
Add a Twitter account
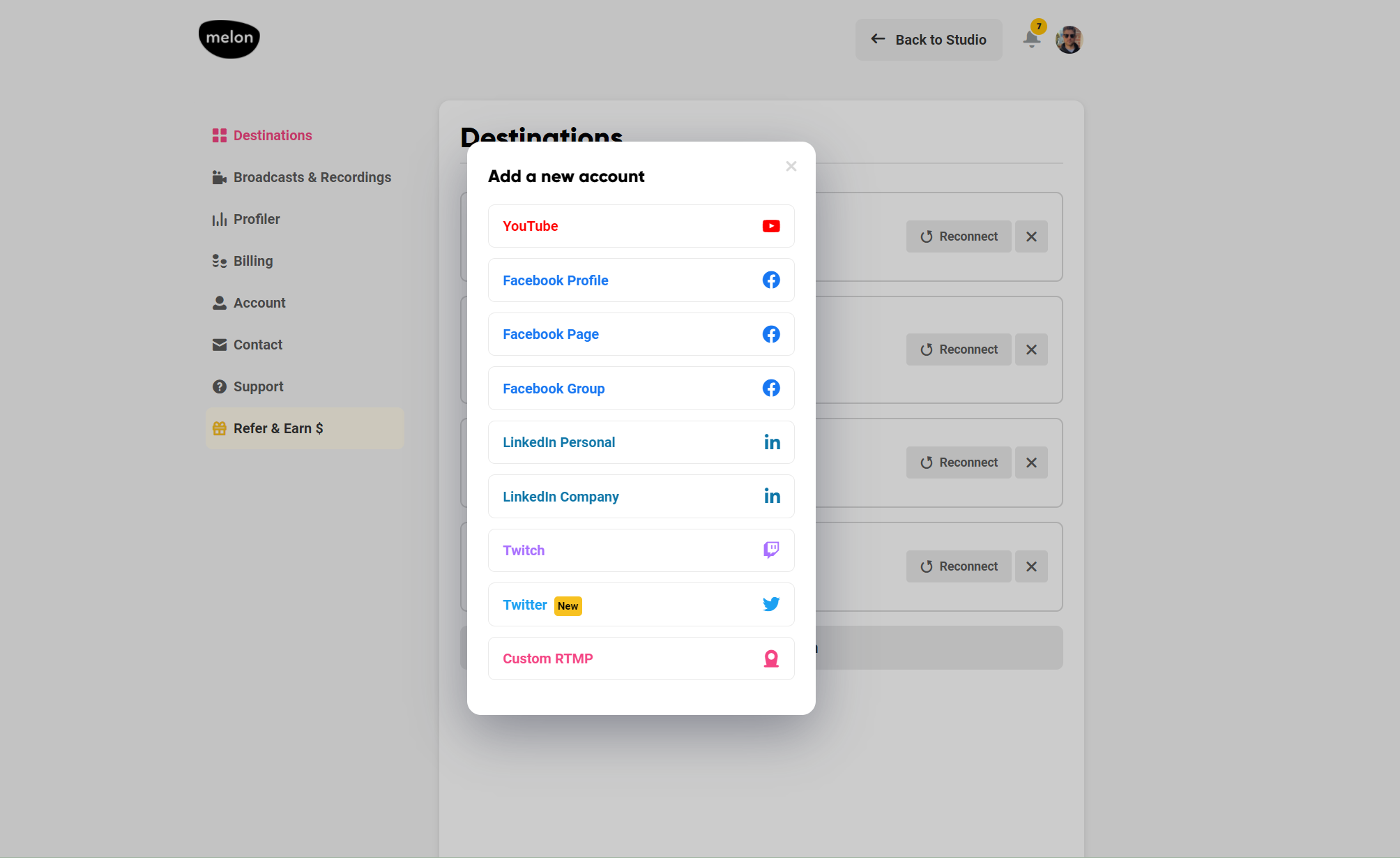641,604
